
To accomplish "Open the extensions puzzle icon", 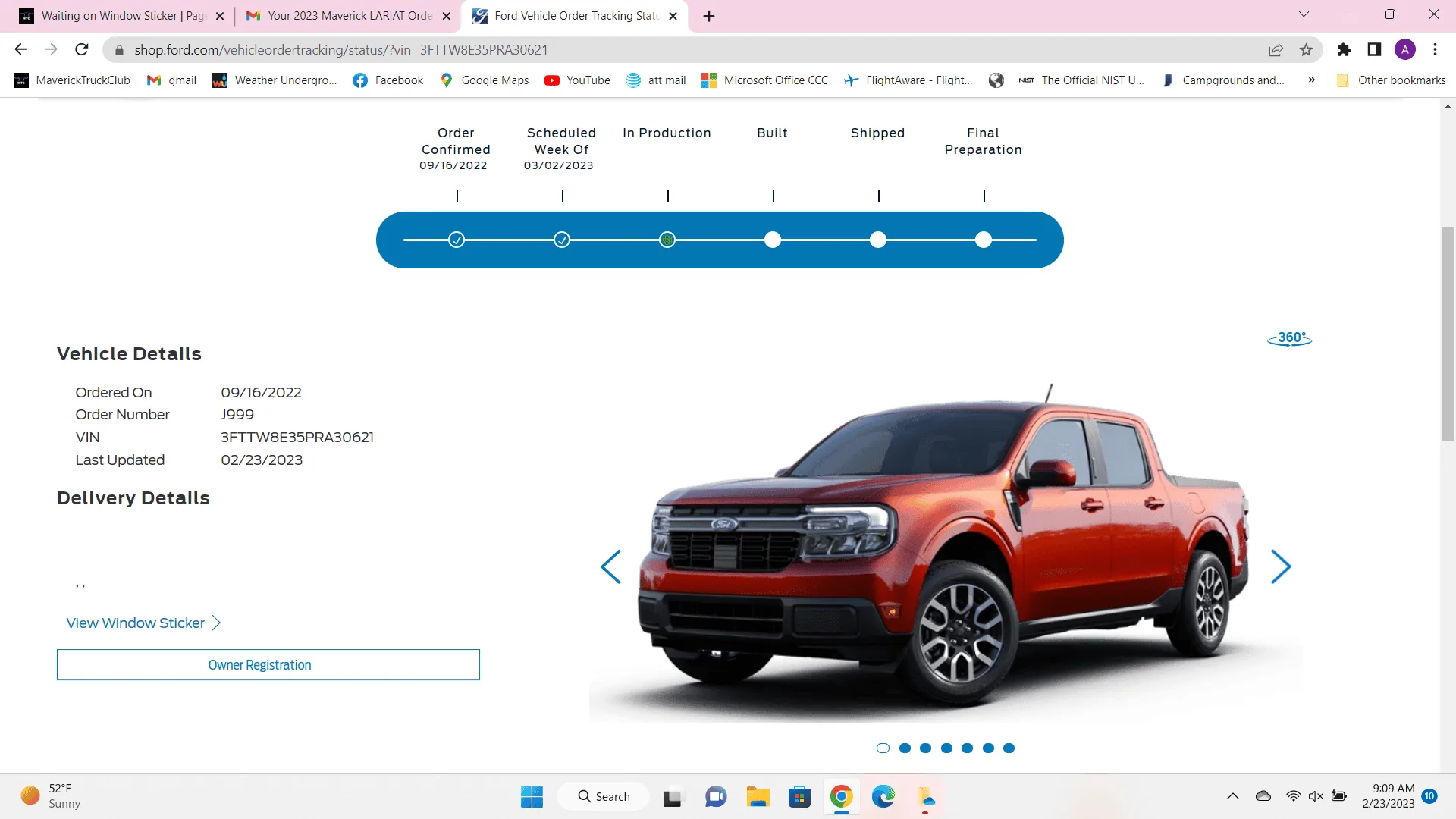I will tap(1344, 50).
